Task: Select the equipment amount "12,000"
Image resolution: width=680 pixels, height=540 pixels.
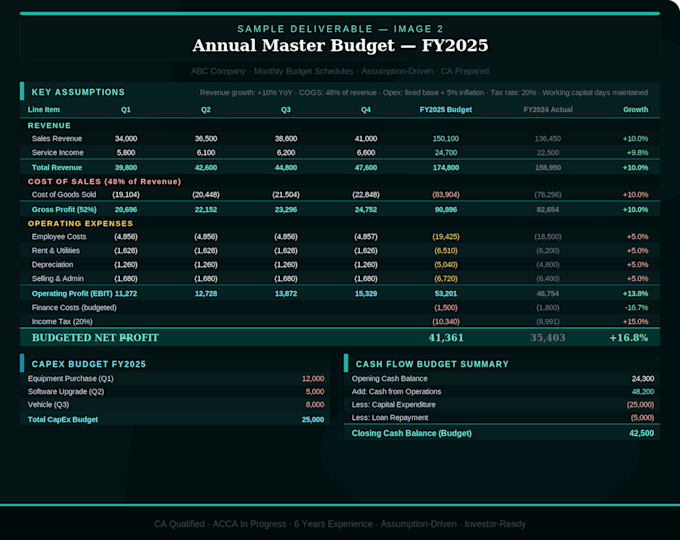Action: click(x=313, y=379)
